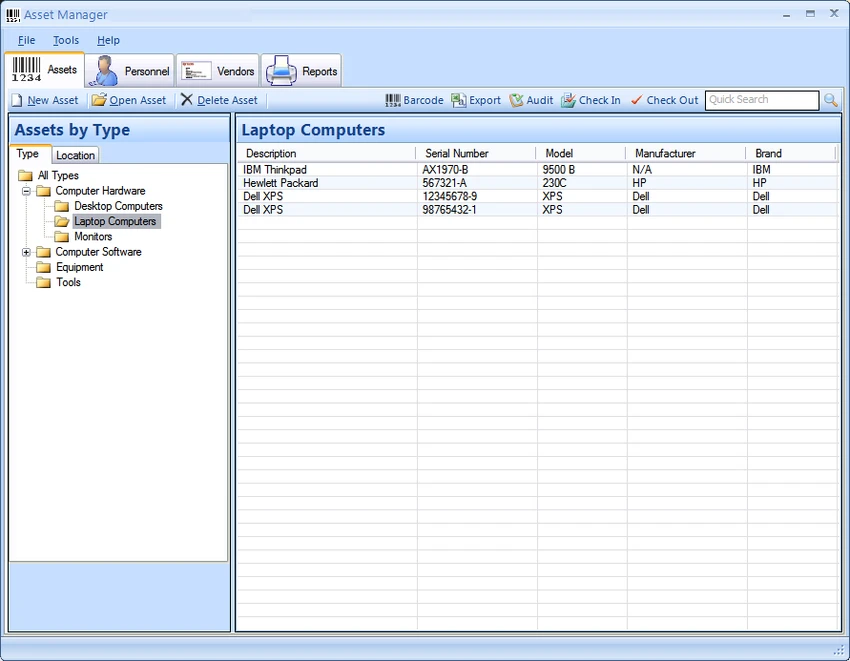
Task: Select the All Types tree item
Action: pyautogui.click(x=58, y=175)
